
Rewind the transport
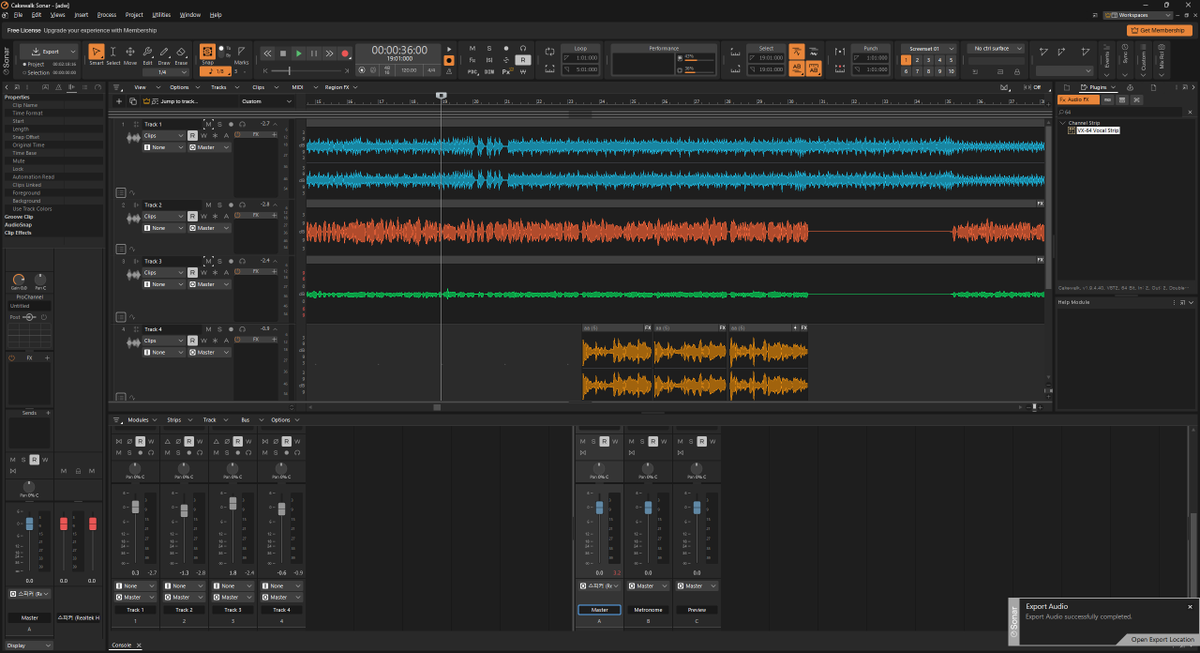(x=268, y=53)
